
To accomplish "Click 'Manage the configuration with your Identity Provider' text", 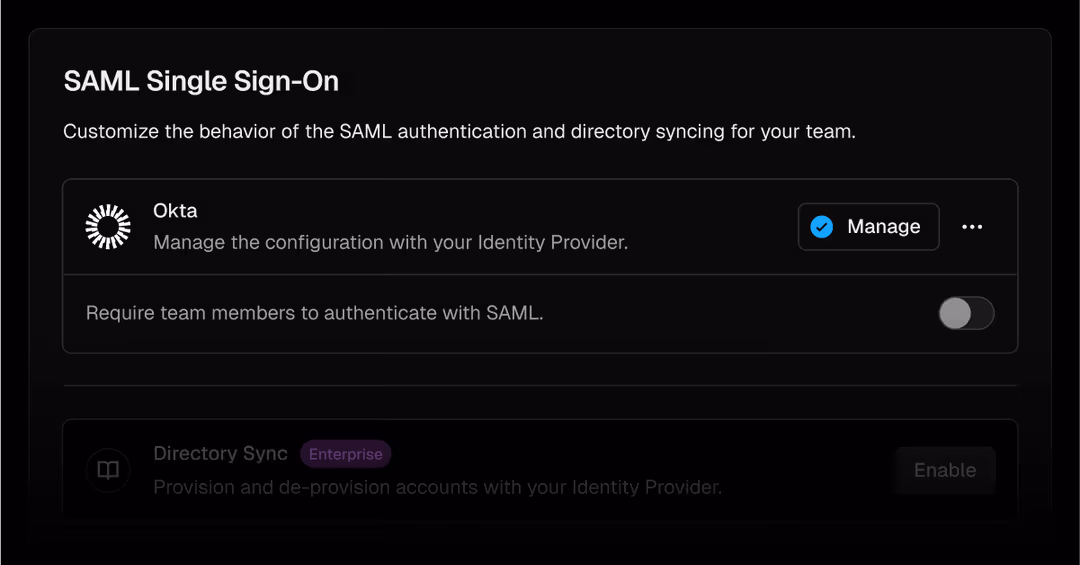I will click(x=390, y=242).
